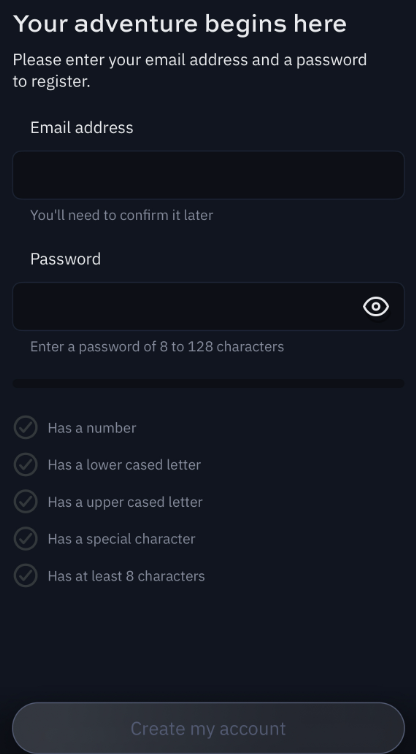Click the Email address label

click(x=82, y=127)
